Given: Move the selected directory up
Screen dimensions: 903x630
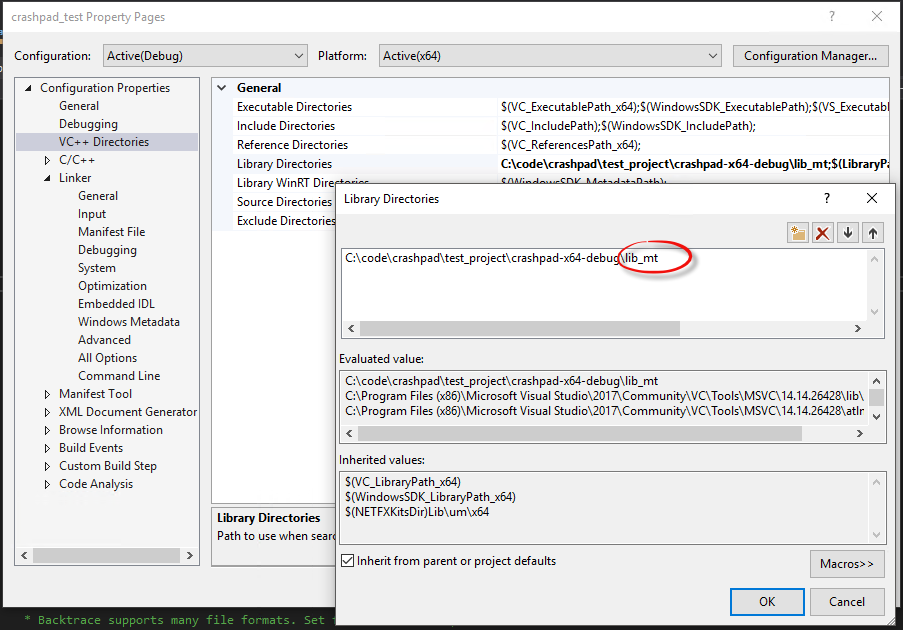Looking at the screenshot, I should click(x=871, y=231).
